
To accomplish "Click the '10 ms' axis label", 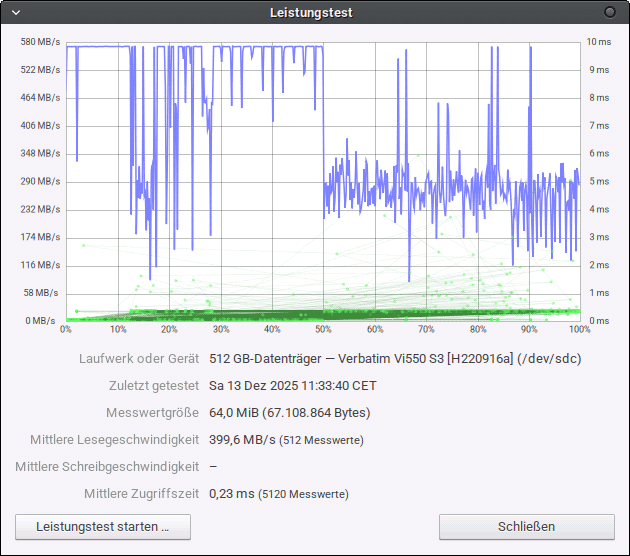I will coord(599,42).
